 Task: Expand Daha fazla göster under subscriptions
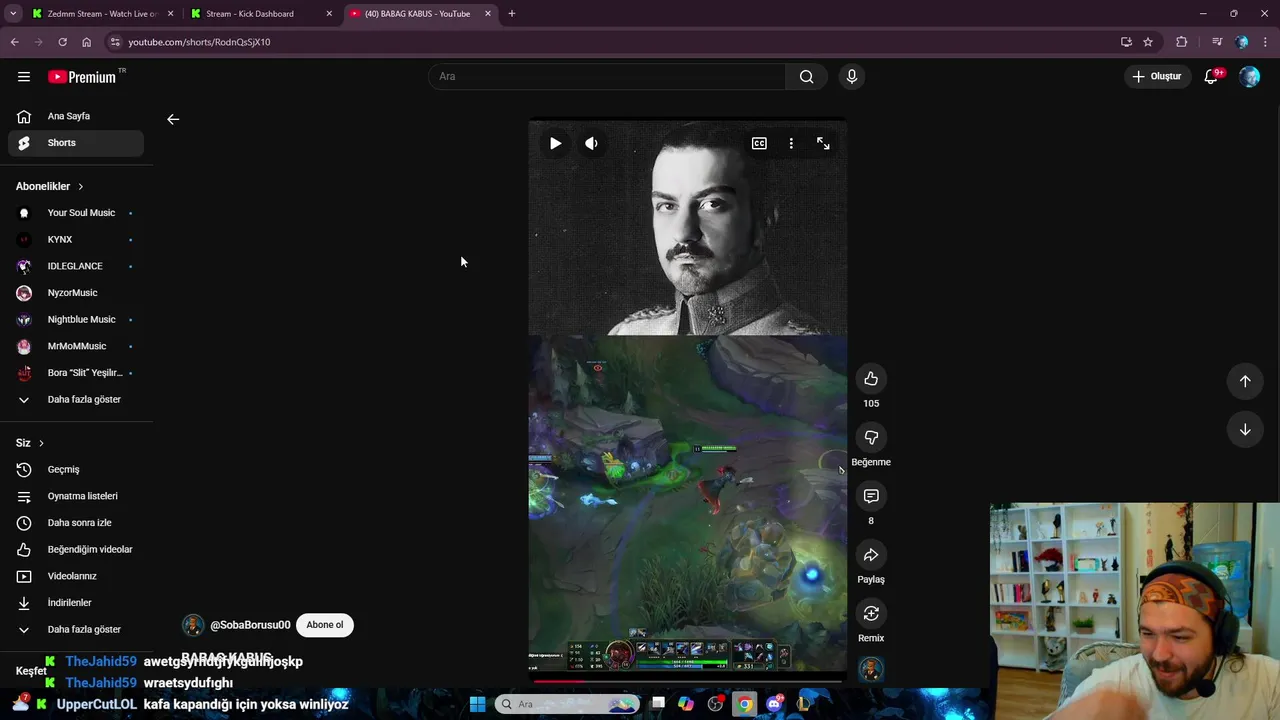tap(76, 400)
